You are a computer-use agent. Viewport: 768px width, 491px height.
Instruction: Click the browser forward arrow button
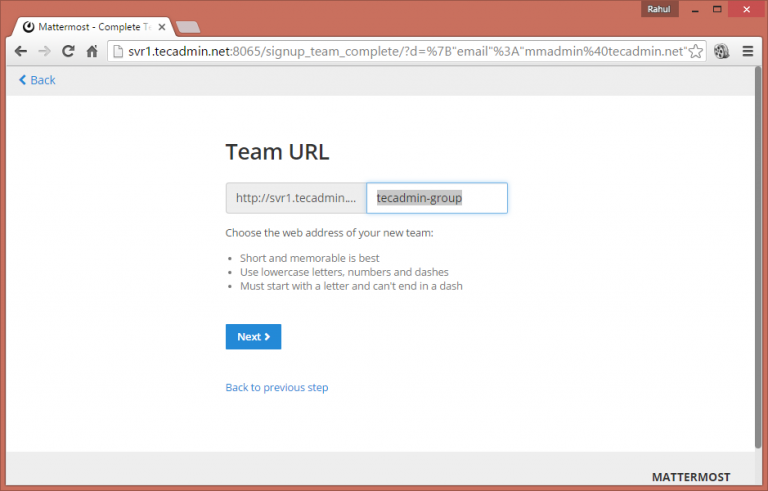[44, 51]
